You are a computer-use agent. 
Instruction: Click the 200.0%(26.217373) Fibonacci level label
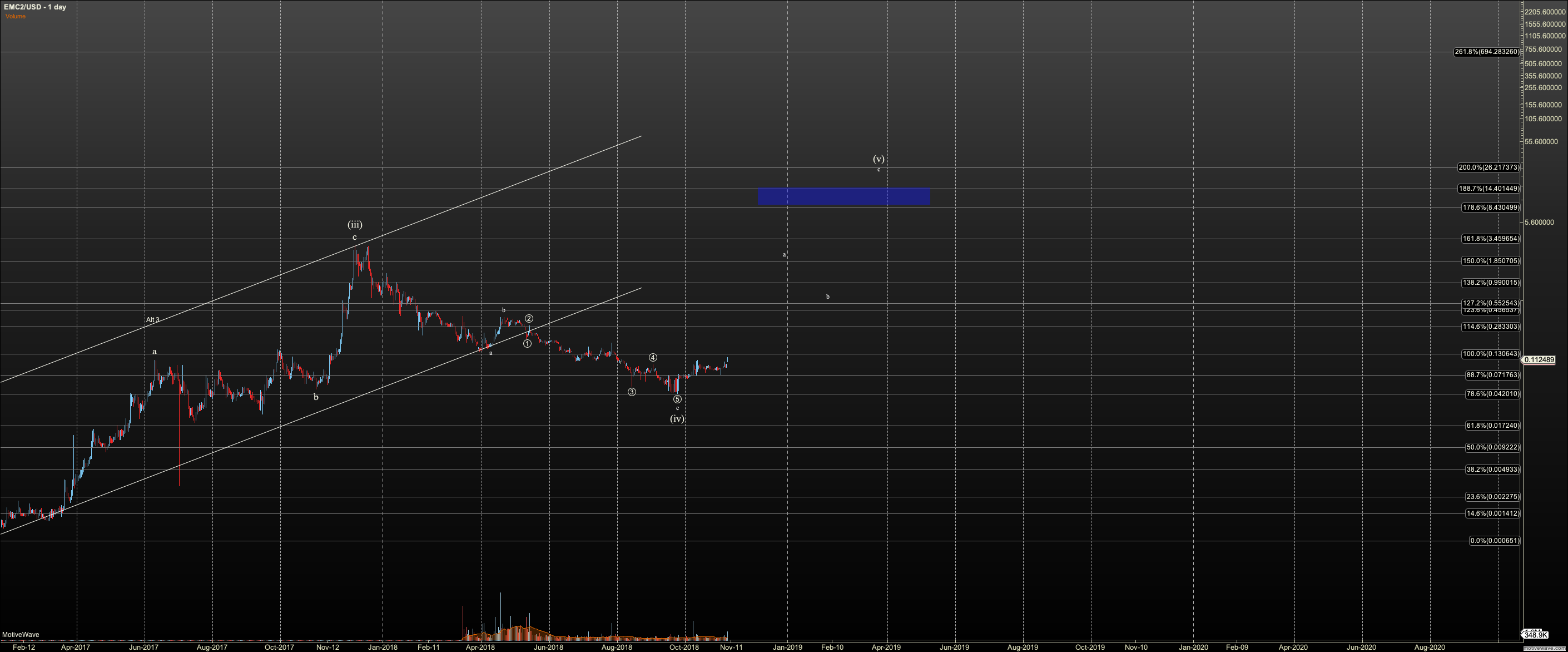tap(1488, 168)
